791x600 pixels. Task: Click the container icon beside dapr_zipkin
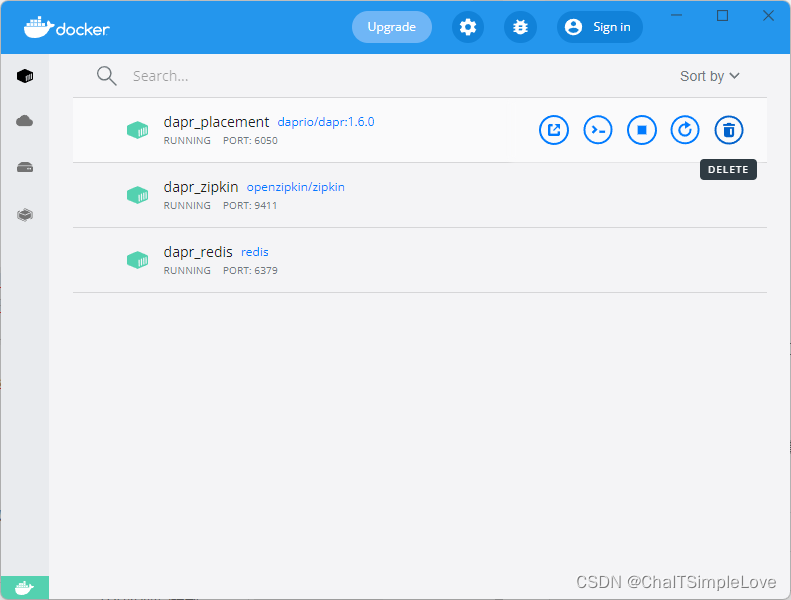click(x=137, y=195)
